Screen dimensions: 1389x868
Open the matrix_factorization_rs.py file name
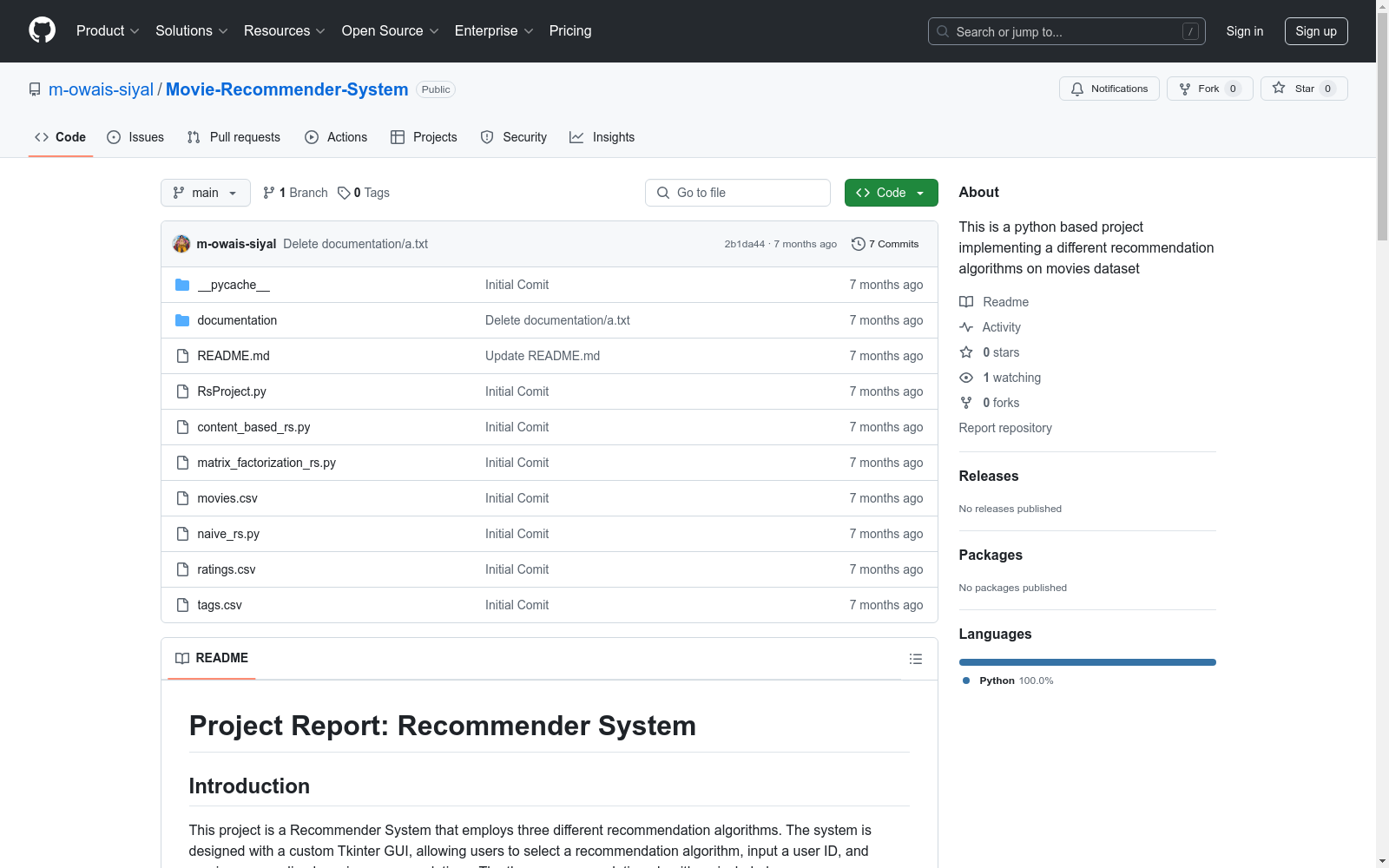267,463
